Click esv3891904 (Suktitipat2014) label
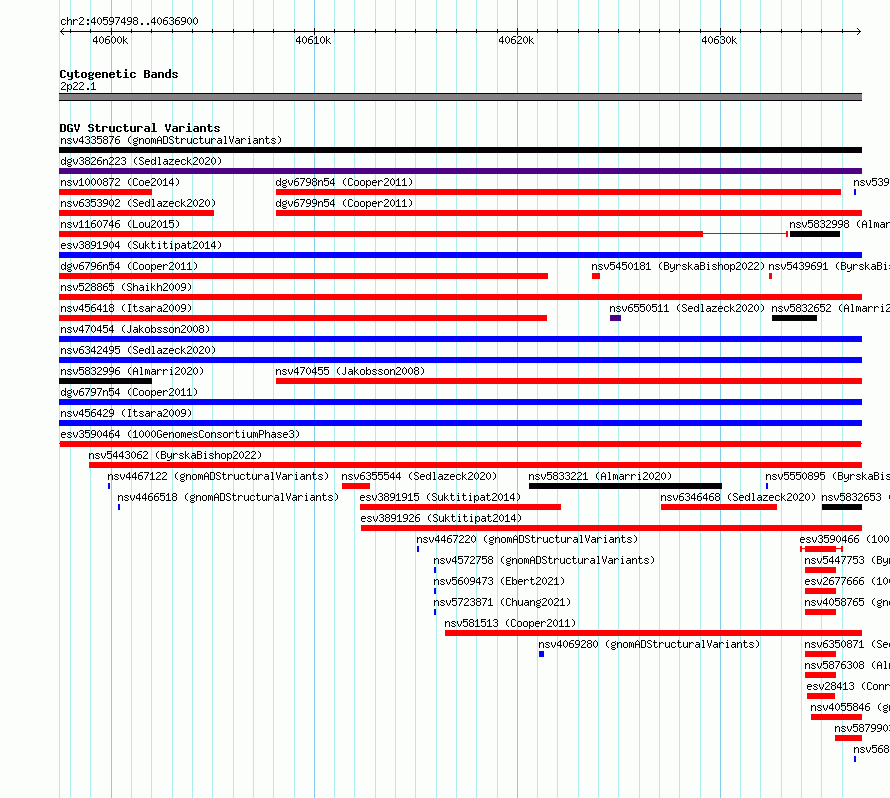890x798 pixels. 141,245
